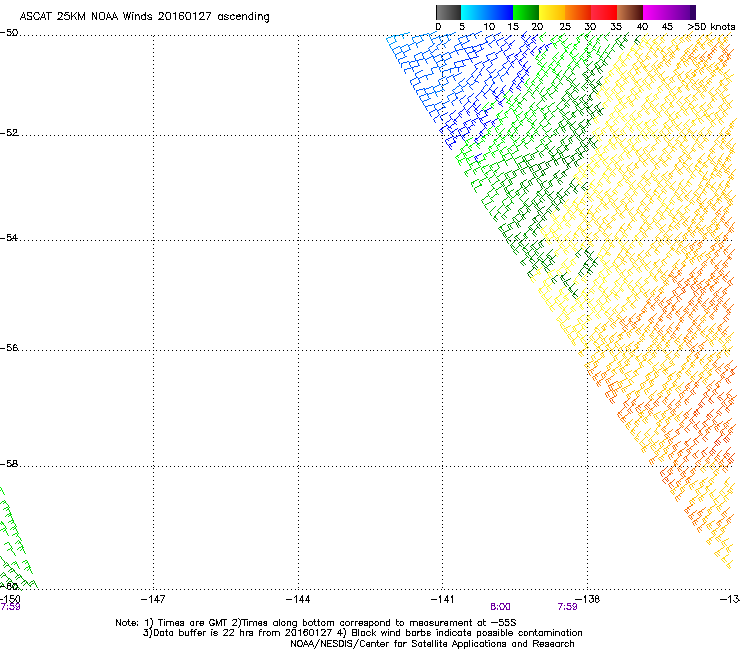Click the '0' legend scale label
Viewport: 740px width, 650px height.
438,27
